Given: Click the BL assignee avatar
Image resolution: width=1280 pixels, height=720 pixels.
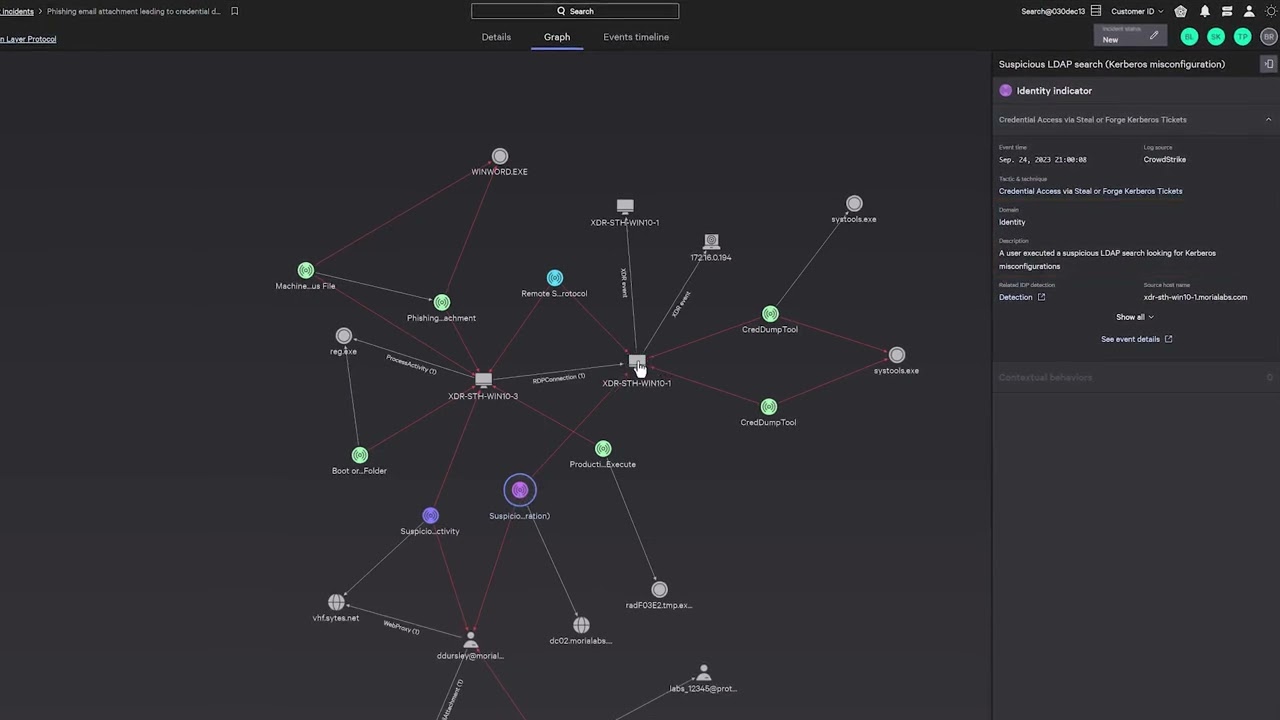Looking at the screenshot, I should pyautogui.click(x=1189, y=37).
